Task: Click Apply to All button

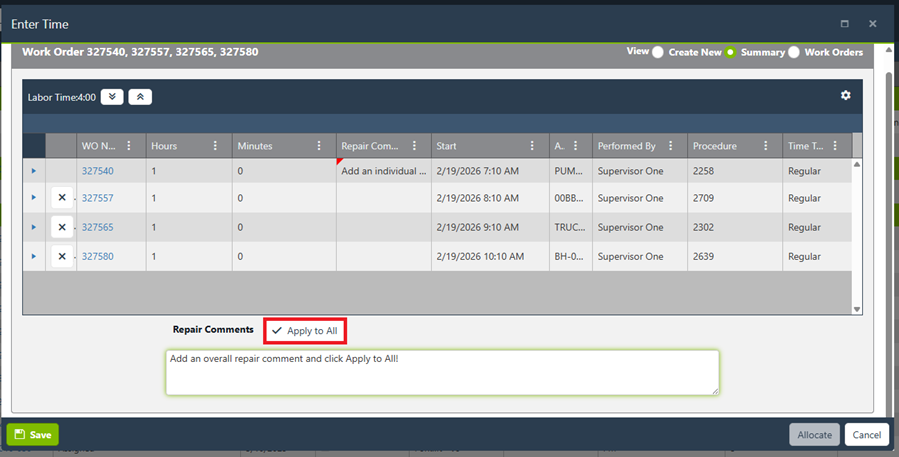Action: (x=305, y=330)
